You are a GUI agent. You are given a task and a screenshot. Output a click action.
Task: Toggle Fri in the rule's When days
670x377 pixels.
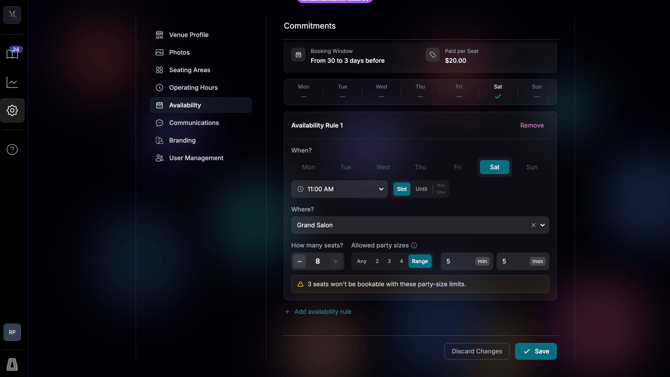tap(457, 167)
